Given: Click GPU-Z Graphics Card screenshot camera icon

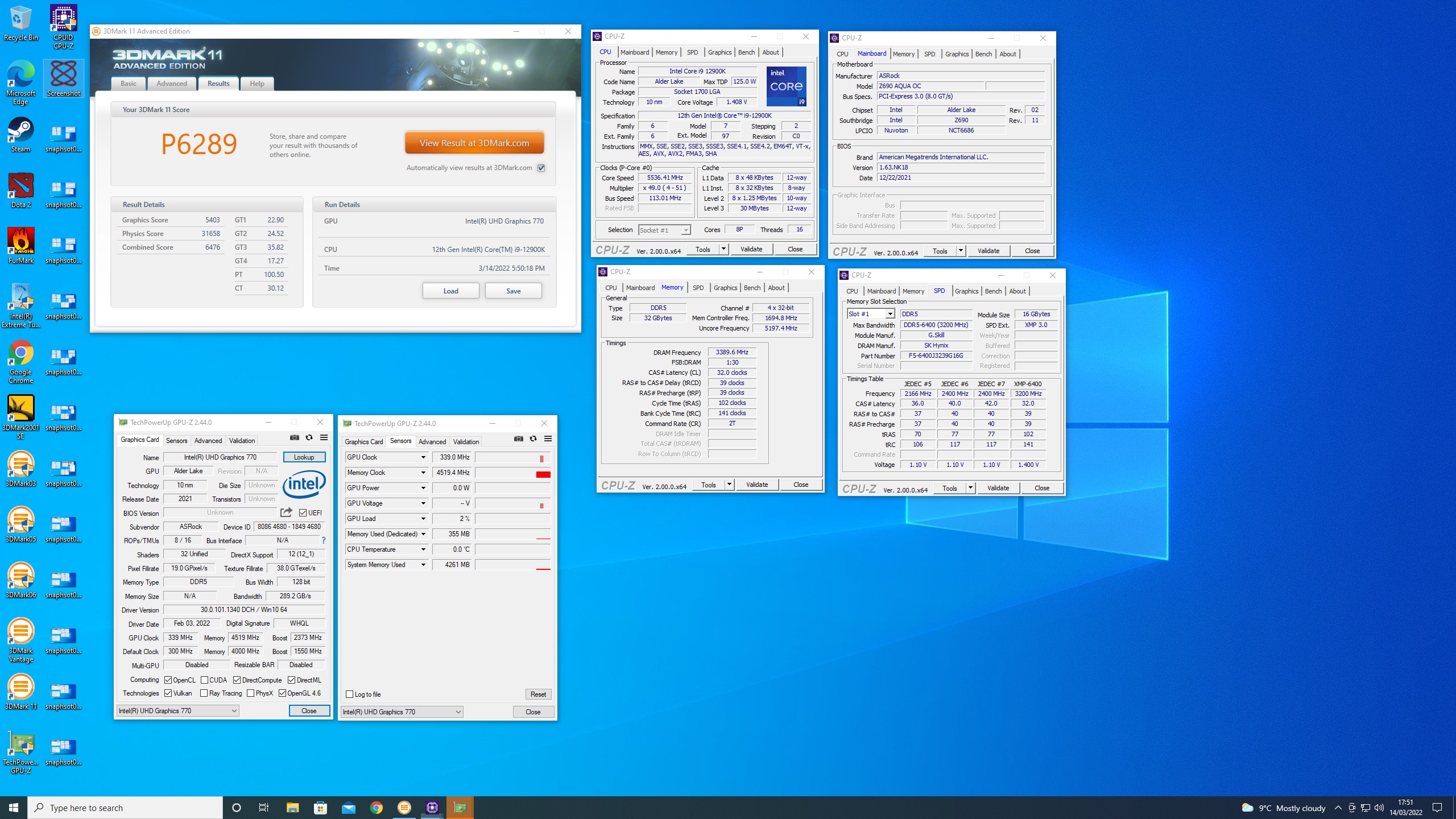Looking at the screenshot, I should pos(294,438).
